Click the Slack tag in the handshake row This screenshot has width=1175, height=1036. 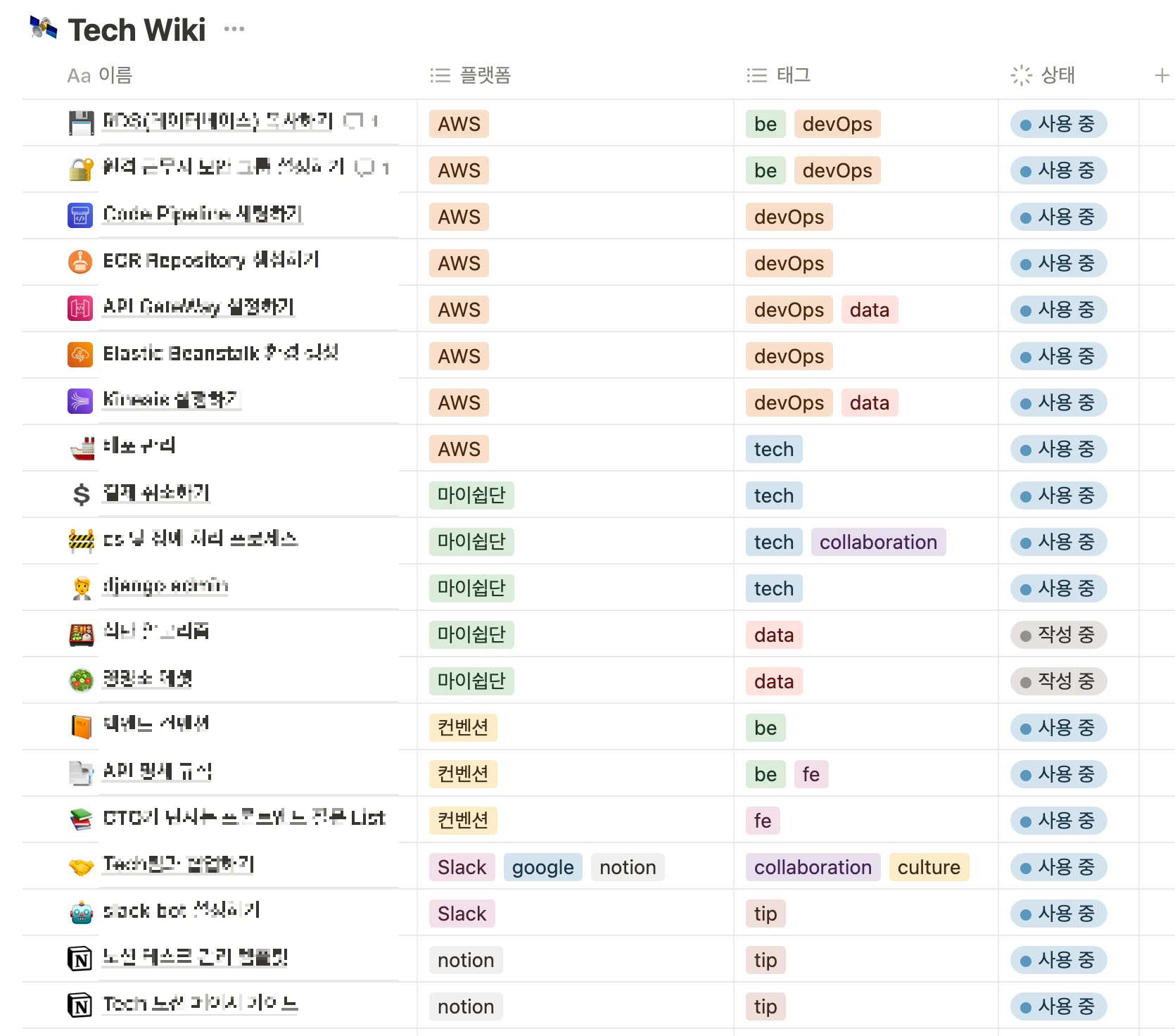pos(462,867)
